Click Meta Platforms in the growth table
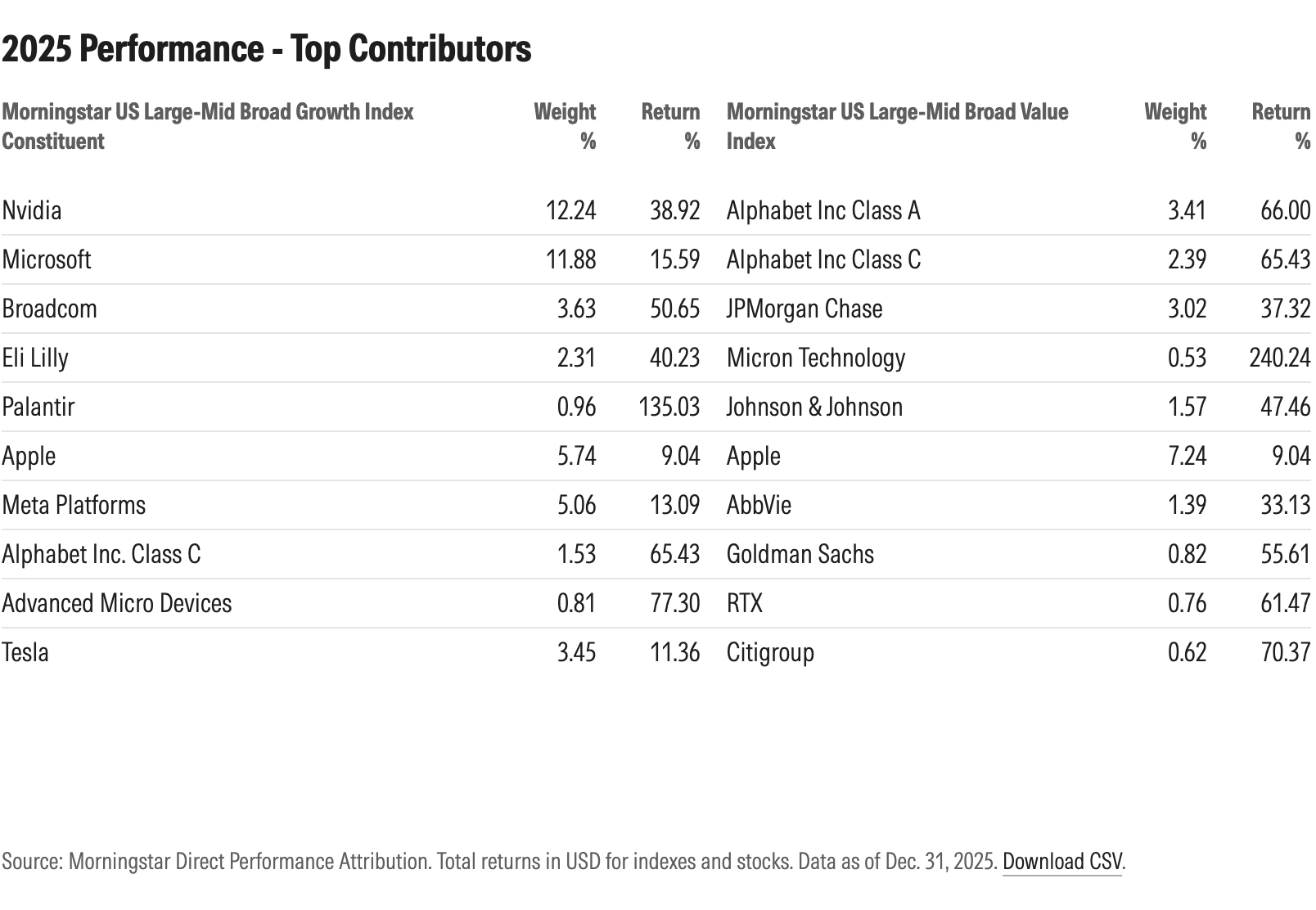The width and height of the screenshot is (1316, 910). tap(74, 505)
